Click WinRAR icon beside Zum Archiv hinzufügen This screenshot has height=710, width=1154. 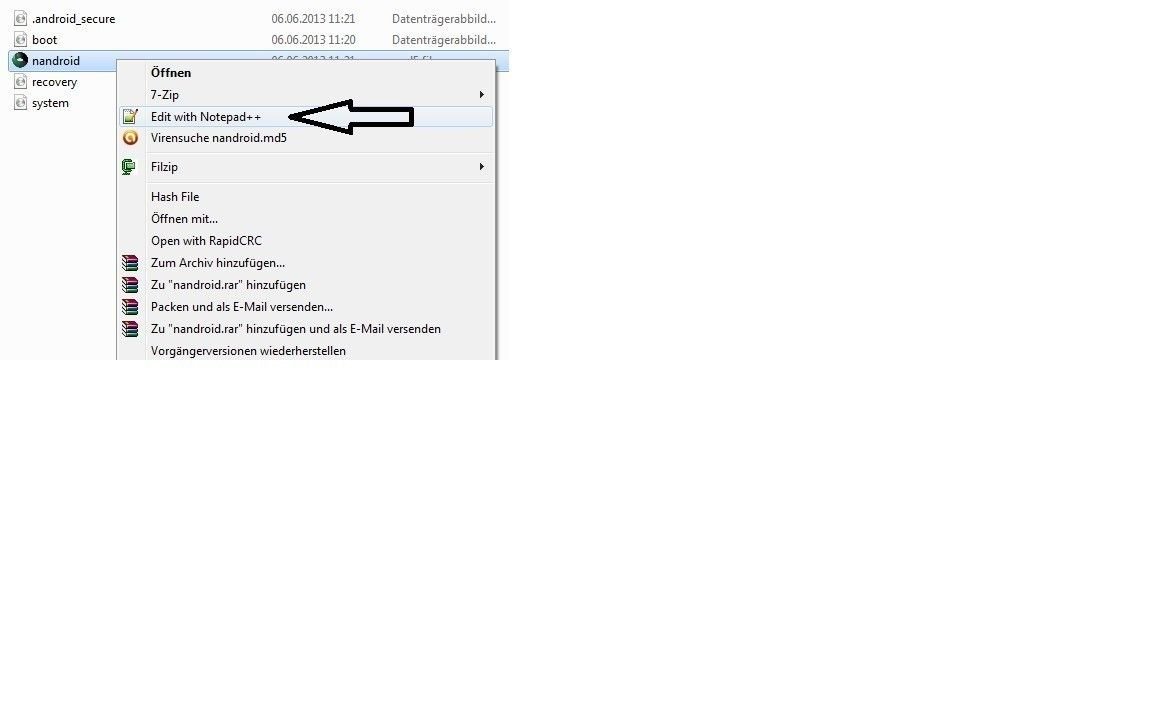pos(130,263)
